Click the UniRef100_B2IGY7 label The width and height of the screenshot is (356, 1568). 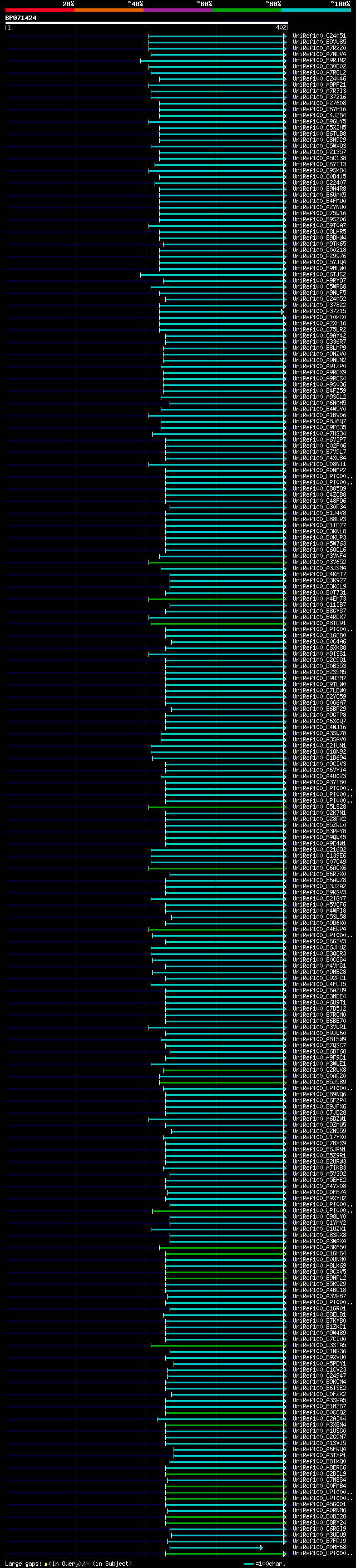[x=319, y=898]
